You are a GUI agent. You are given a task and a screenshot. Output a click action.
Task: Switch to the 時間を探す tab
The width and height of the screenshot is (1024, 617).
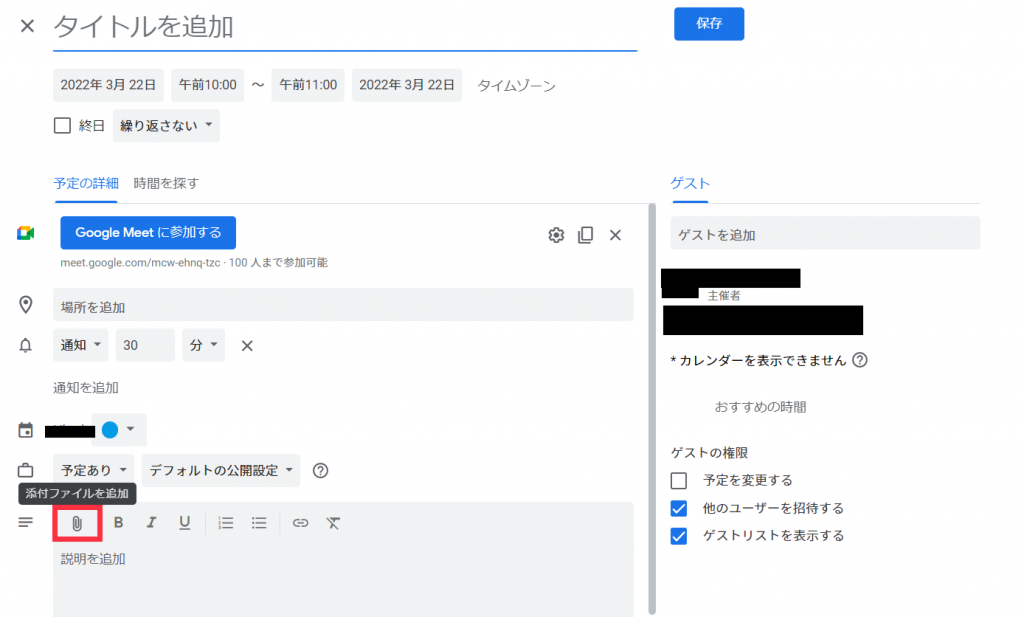point(166,183)
